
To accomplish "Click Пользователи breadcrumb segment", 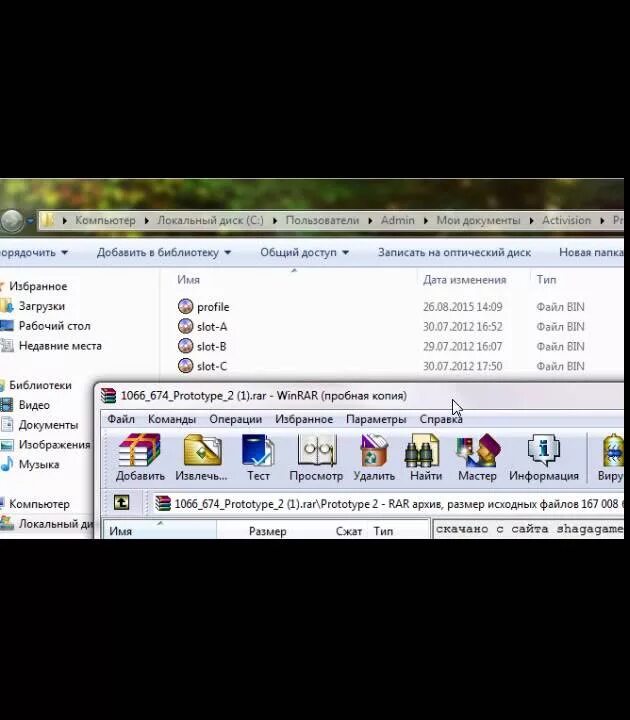I will (x=322, y=220).
